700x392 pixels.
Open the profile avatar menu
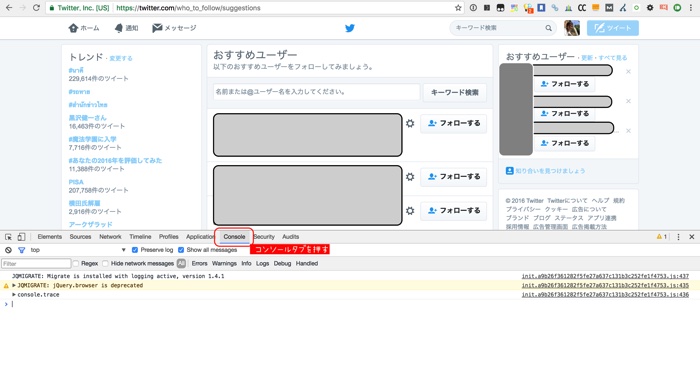572,28
